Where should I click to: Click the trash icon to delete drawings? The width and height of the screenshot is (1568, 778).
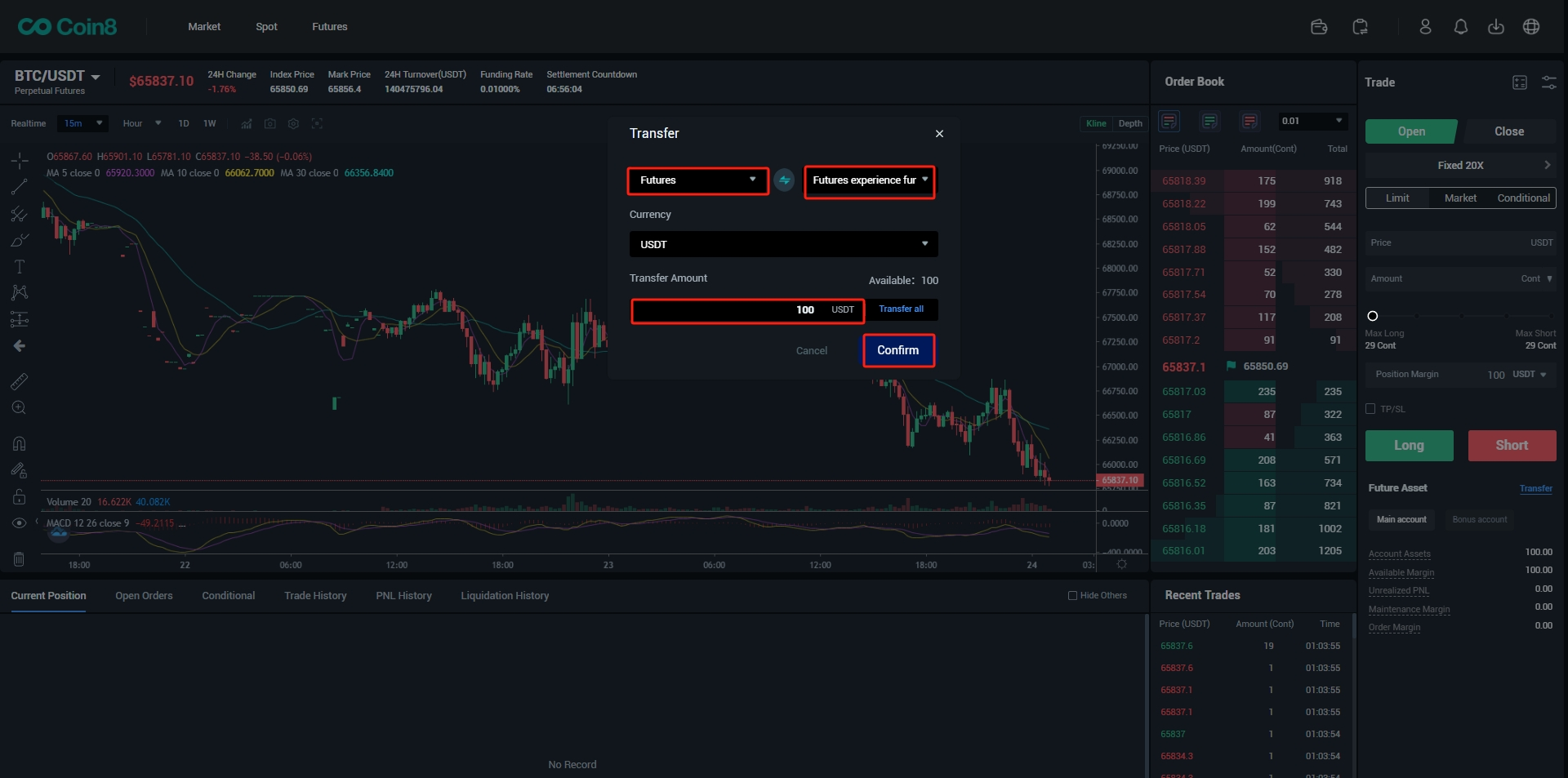(20, 559)
